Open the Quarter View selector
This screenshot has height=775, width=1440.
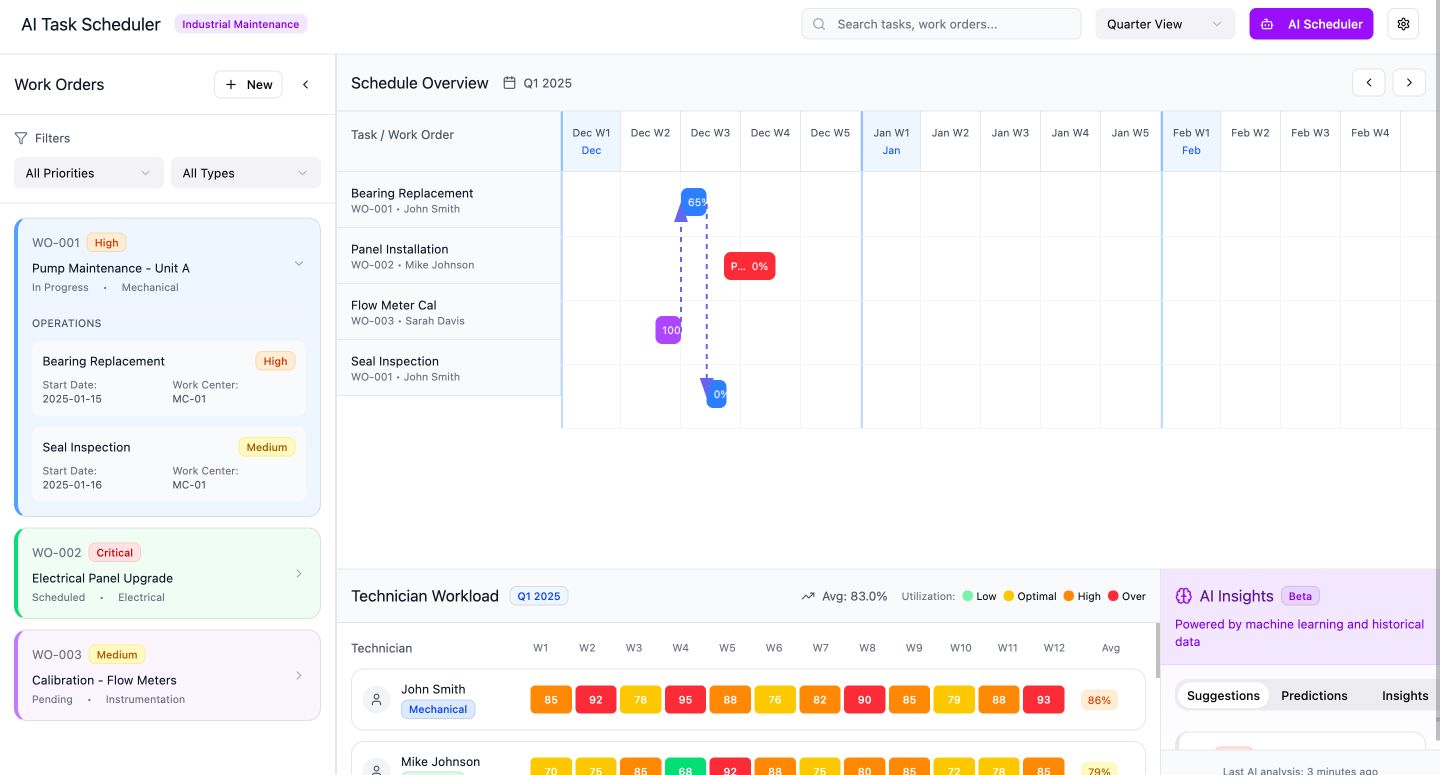tap(1164, 23)
